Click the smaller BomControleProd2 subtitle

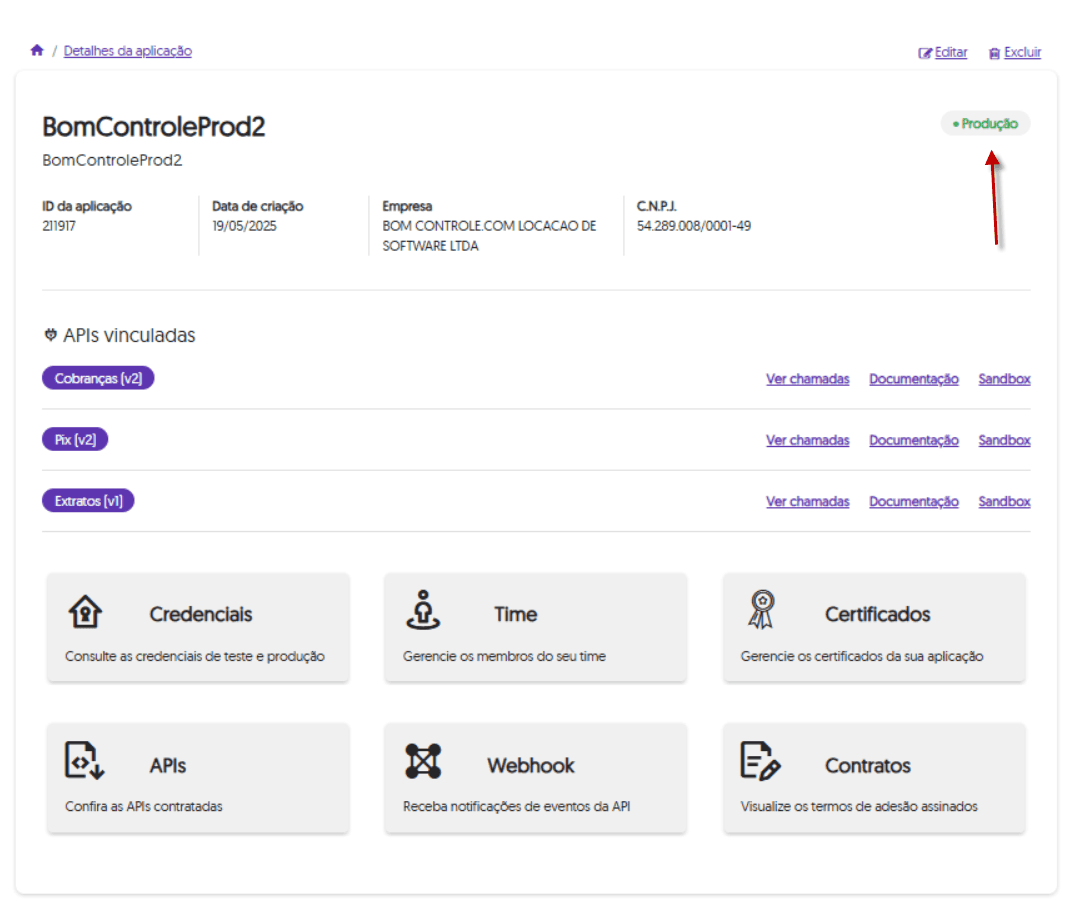point(112,160)
